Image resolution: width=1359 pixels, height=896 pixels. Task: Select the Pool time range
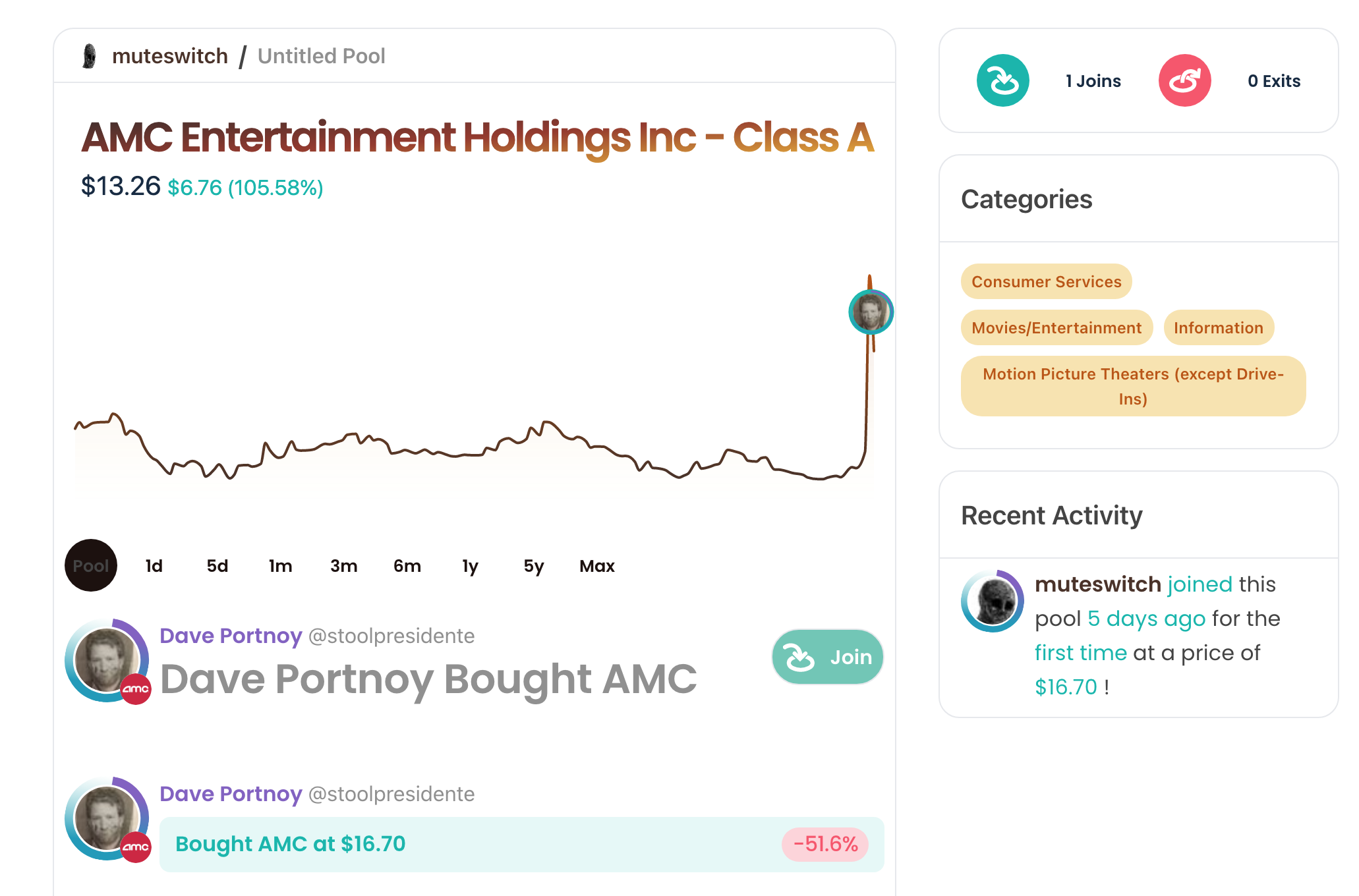(x=91, y=565)
